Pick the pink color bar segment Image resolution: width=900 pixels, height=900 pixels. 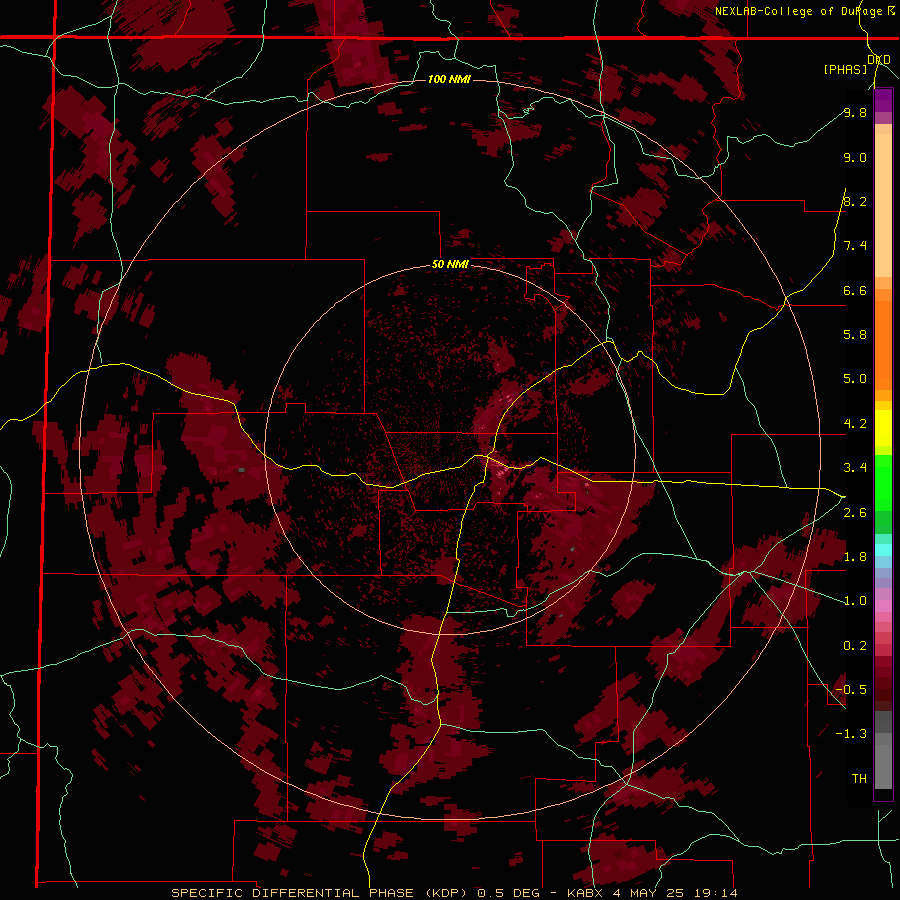(883, 606)
